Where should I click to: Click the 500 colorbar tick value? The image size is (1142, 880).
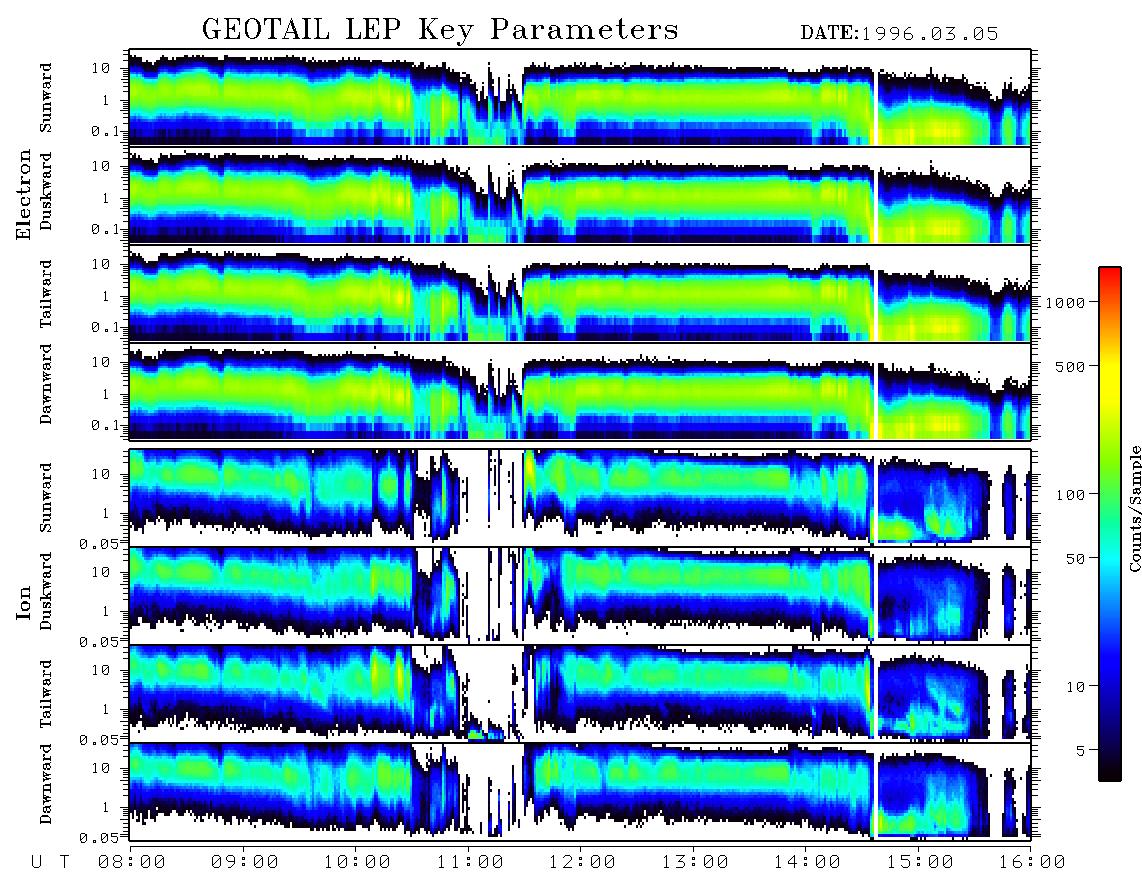tap(1070, 366)
